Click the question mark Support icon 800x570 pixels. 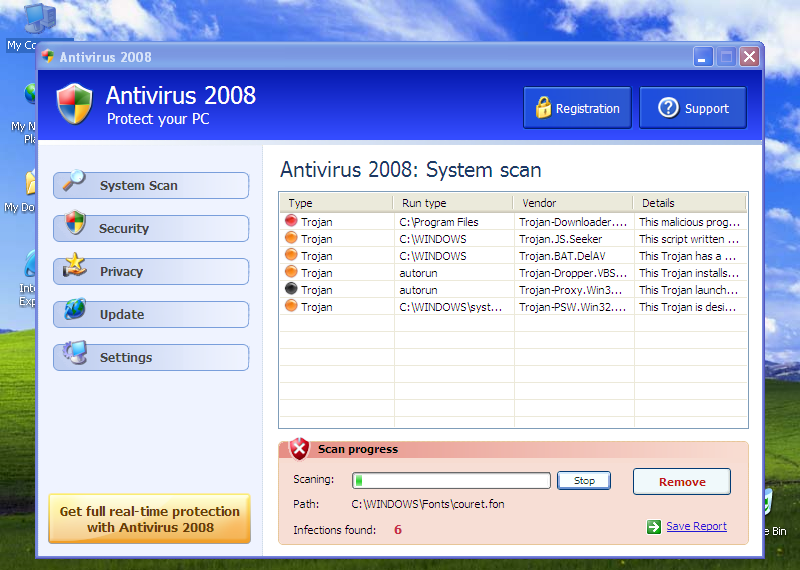[668, 108]
